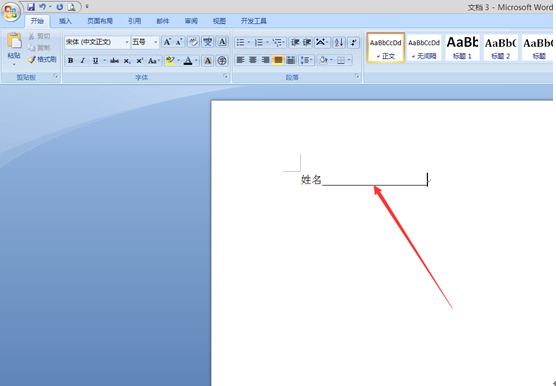Save the document from quick access toolbar
This screenshot has height=386, width=556.
pos(31,7)
